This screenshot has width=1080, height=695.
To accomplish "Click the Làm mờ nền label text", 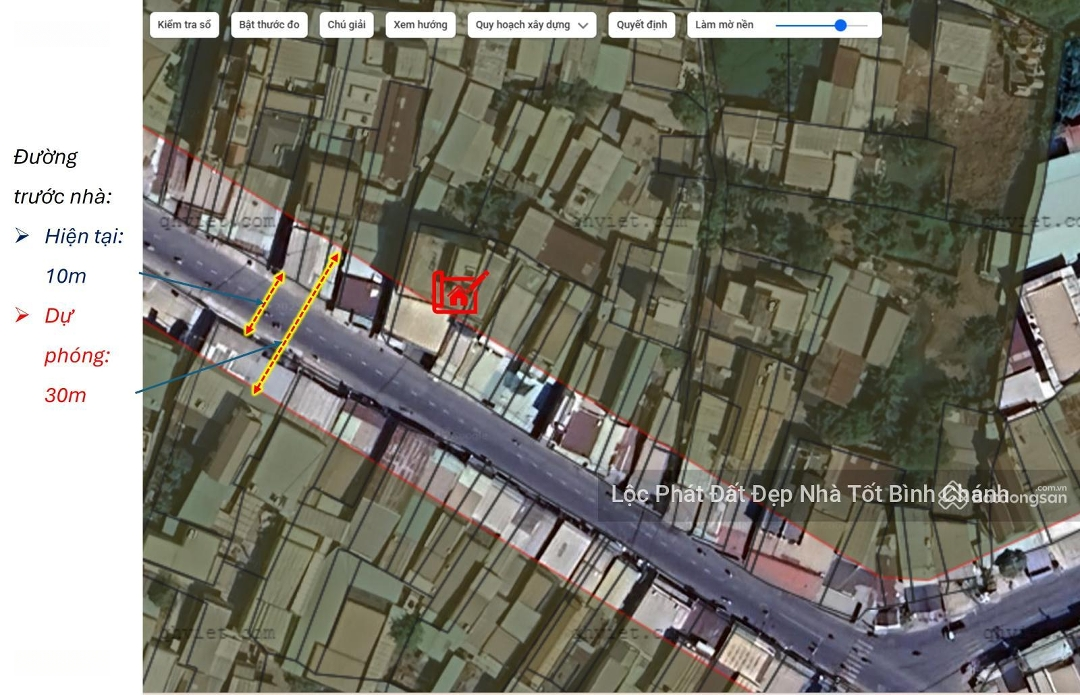I will click(725, 25).
